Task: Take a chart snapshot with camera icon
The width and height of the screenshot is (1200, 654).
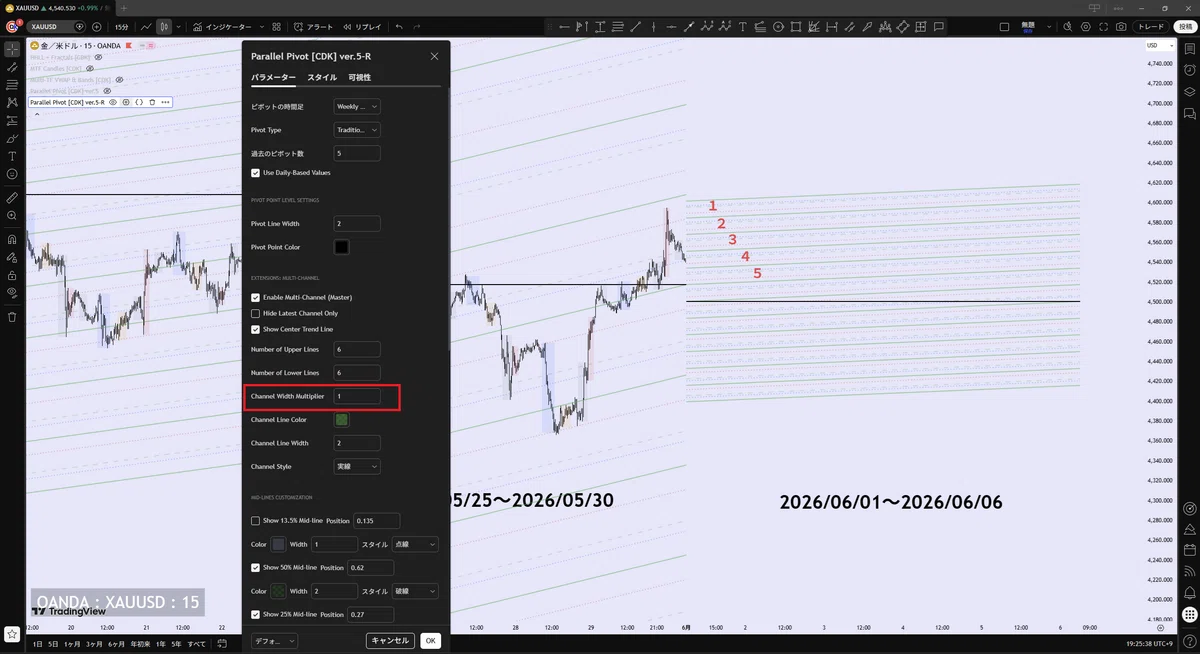Action: coord(1121,27)
